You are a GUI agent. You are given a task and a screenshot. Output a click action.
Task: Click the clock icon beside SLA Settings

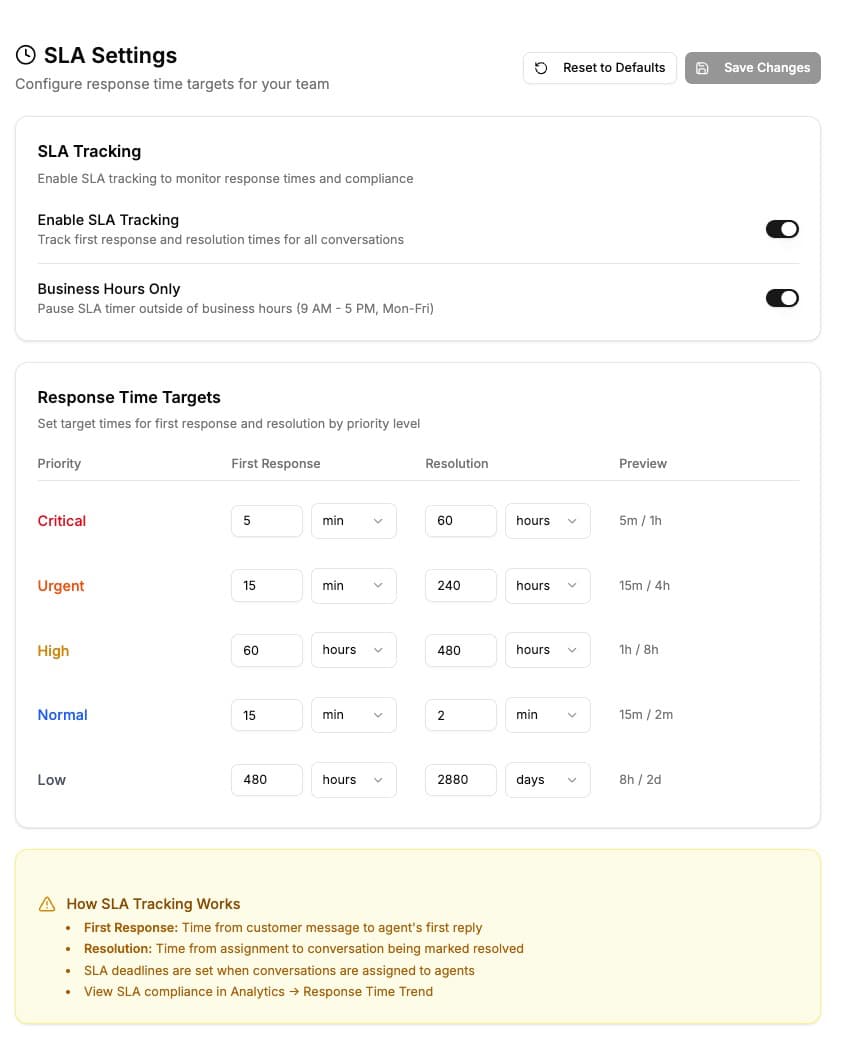(26, 55)
